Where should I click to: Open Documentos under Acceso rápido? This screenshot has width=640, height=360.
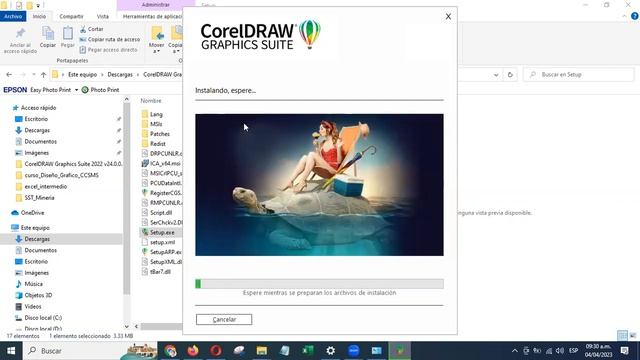click(x=40, y=142)
